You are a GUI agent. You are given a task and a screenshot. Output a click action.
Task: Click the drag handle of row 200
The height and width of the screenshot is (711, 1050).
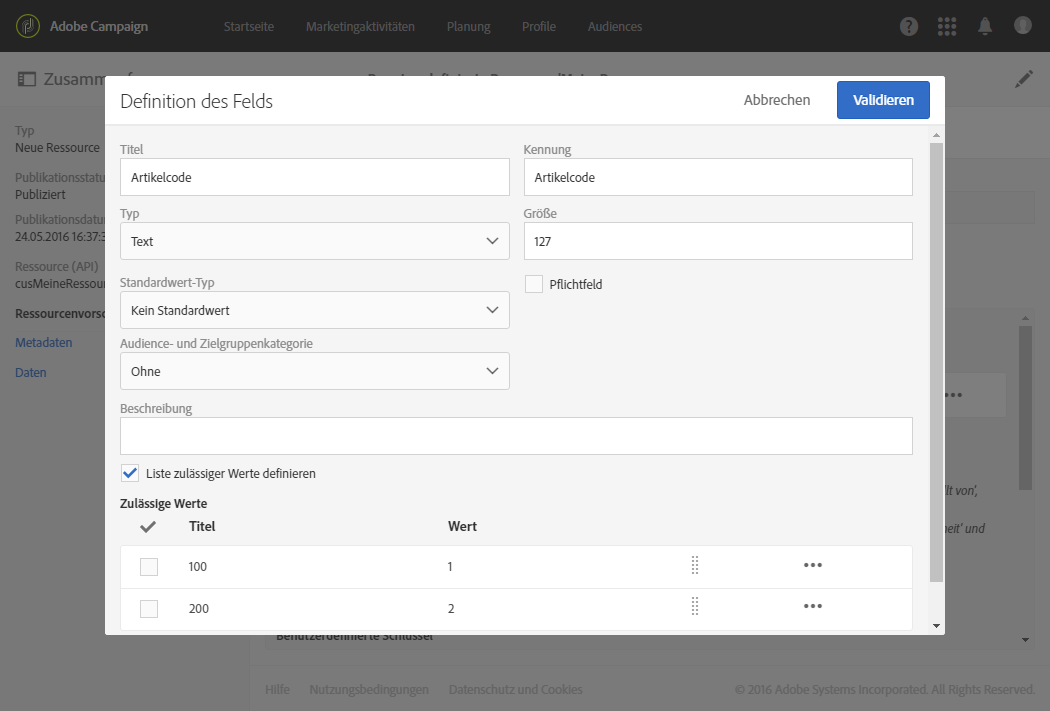[x=694, y=607]
